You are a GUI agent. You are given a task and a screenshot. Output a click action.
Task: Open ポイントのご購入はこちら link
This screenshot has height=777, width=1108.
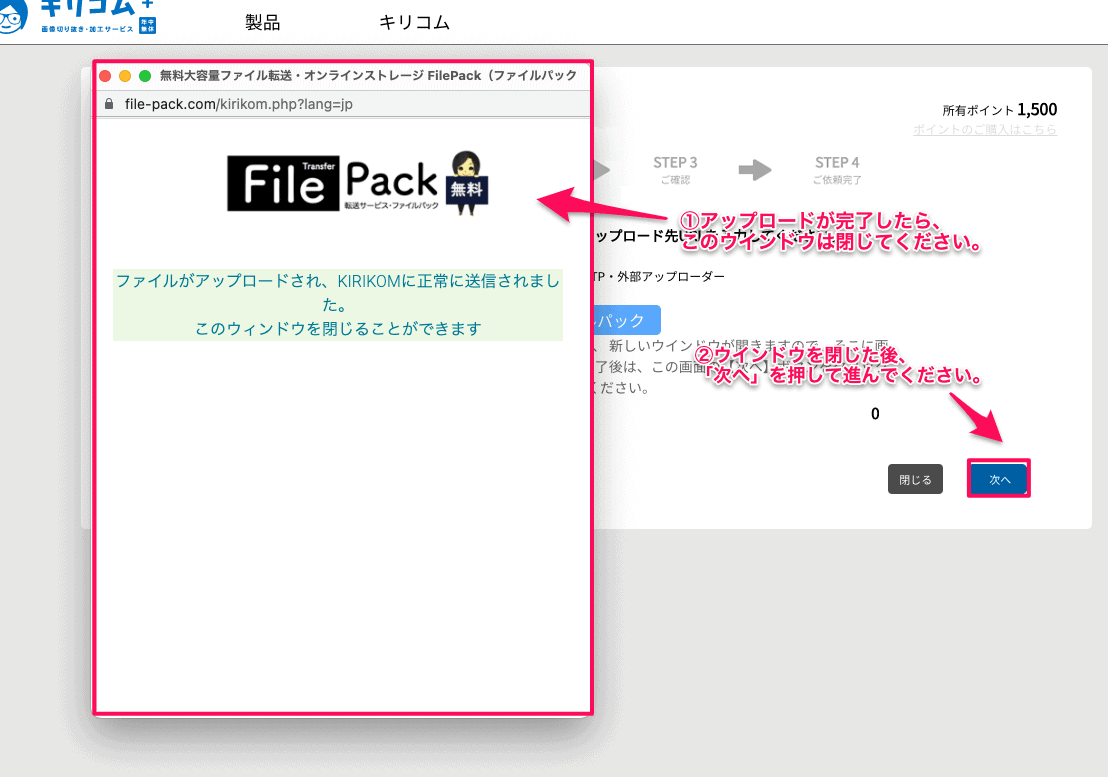984,129
